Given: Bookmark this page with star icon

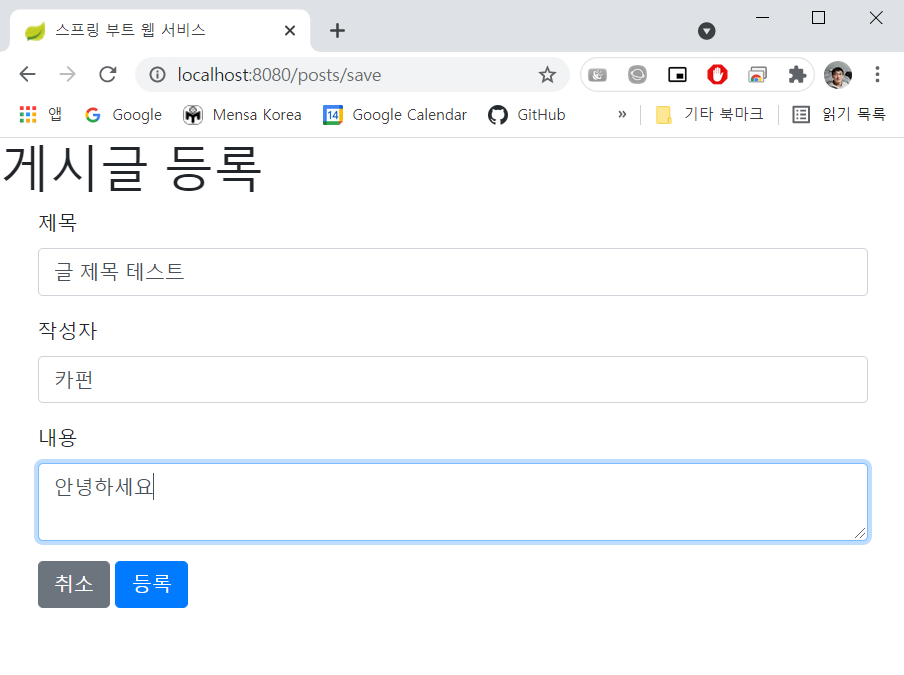Looking at the screenshot, I should click(547, 74).
